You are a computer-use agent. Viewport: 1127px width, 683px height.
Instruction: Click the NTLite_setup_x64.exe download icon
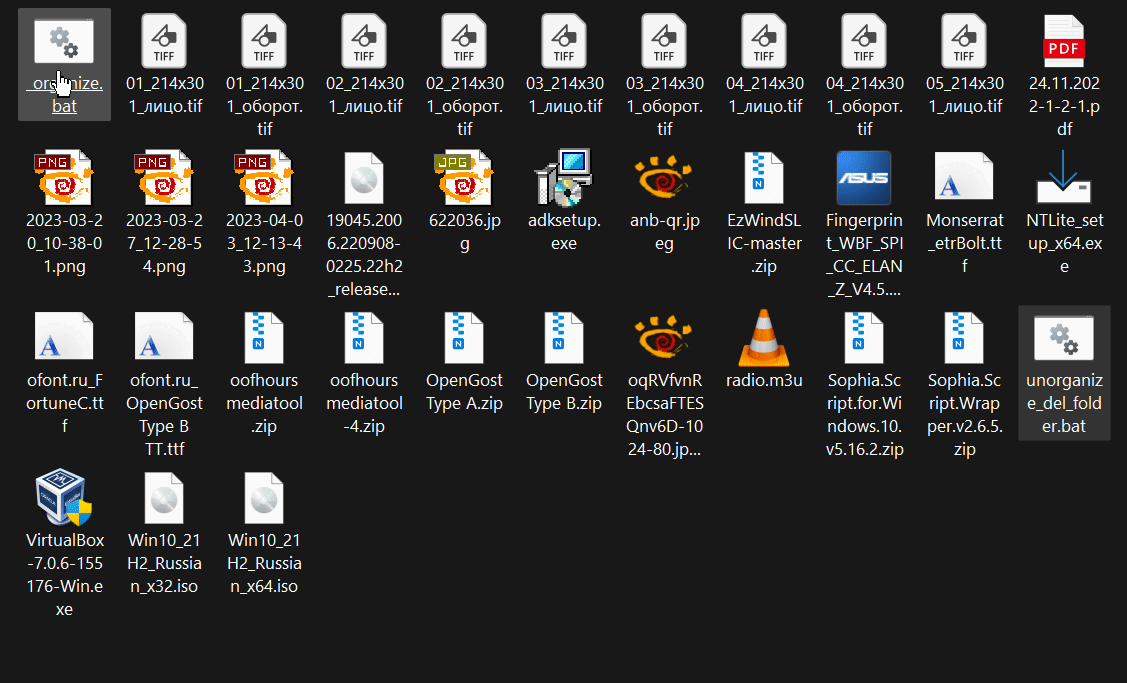1064,176
